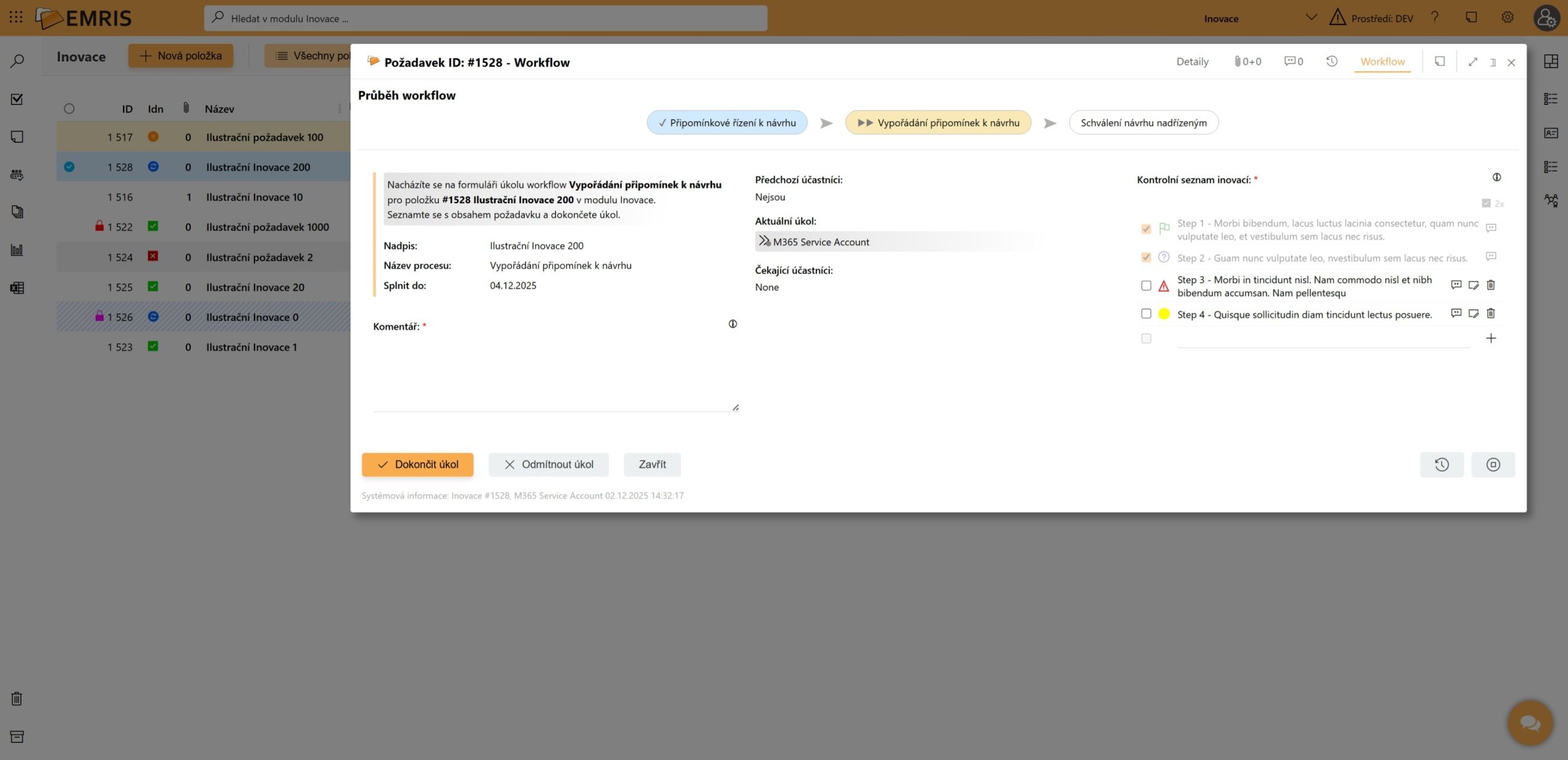Viewport: 1568px width, 760px height.
Task: Toggle the 2x completed items filter checkbox
Action: [1486, 203]
